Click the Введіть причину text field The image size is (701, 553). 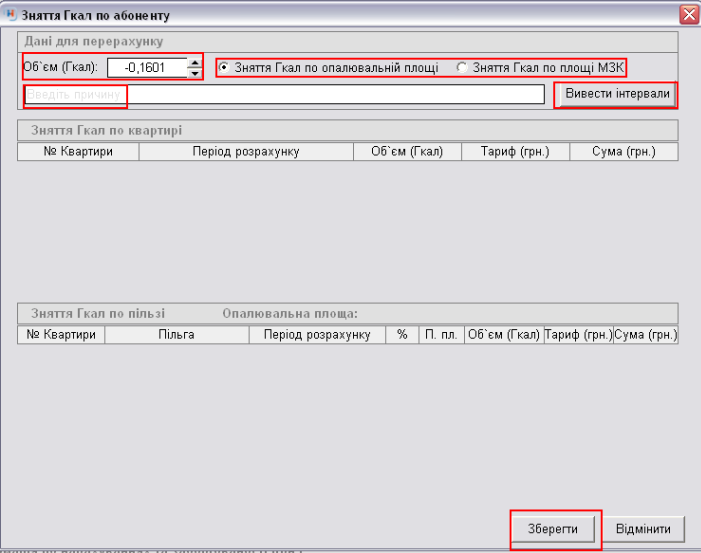(x=280, y=94)
